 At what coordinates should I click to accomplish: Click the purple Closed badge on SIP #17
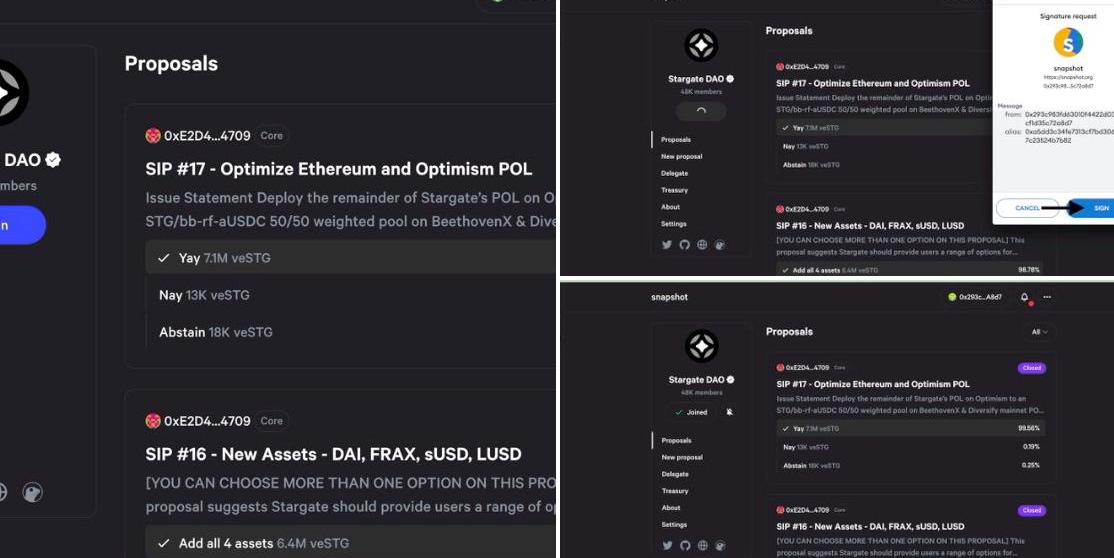pos(1031,368)
